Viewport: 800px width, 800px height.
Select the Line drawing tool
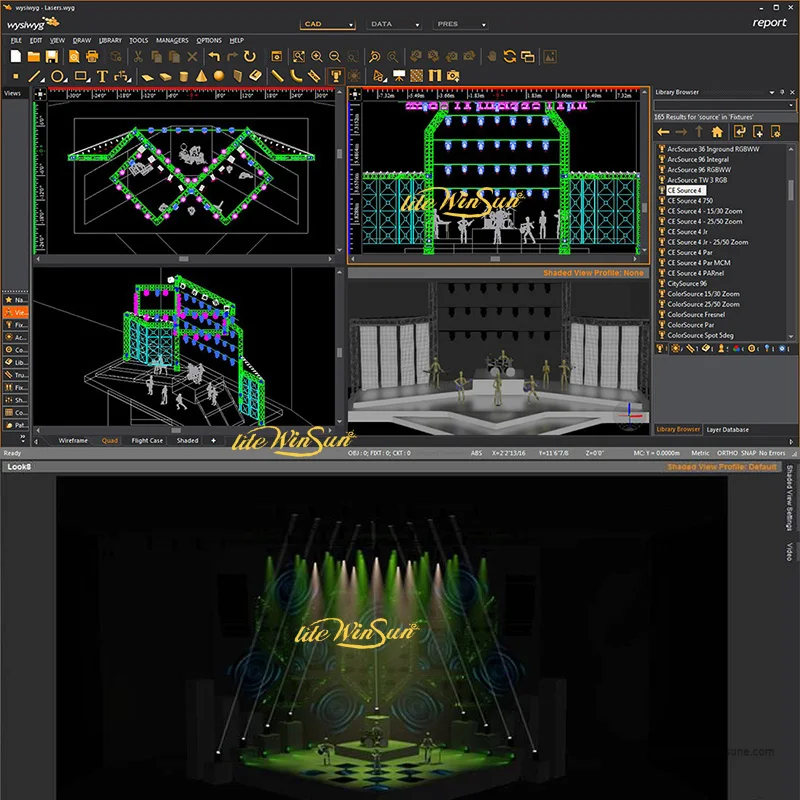35,75
